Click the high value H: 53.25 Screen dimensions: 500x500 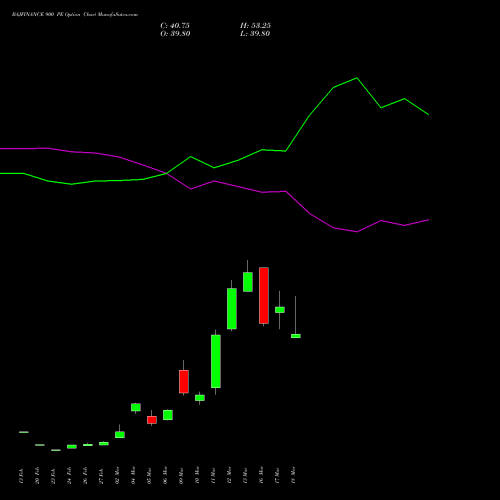point(255,26)
